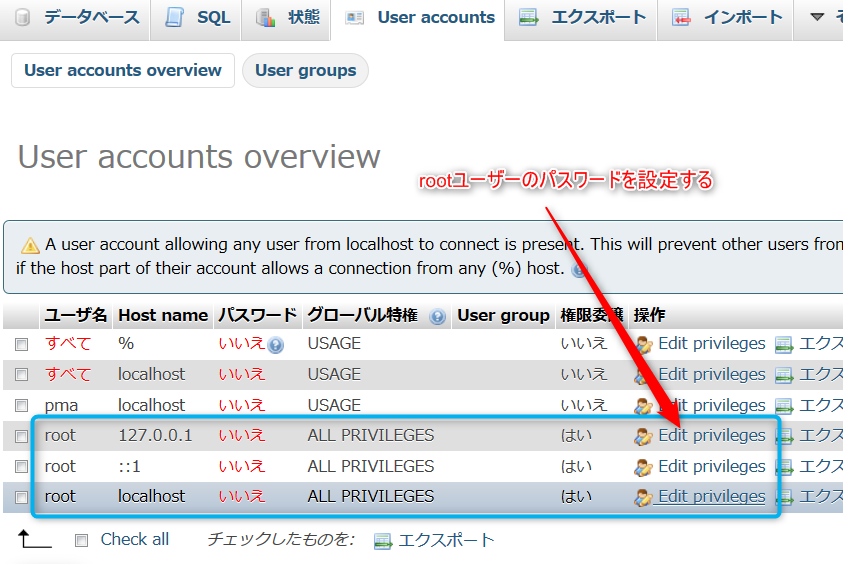Viewport: 843px width, 564px height.
Task: Click the Check all label
Action: point(134,539)
